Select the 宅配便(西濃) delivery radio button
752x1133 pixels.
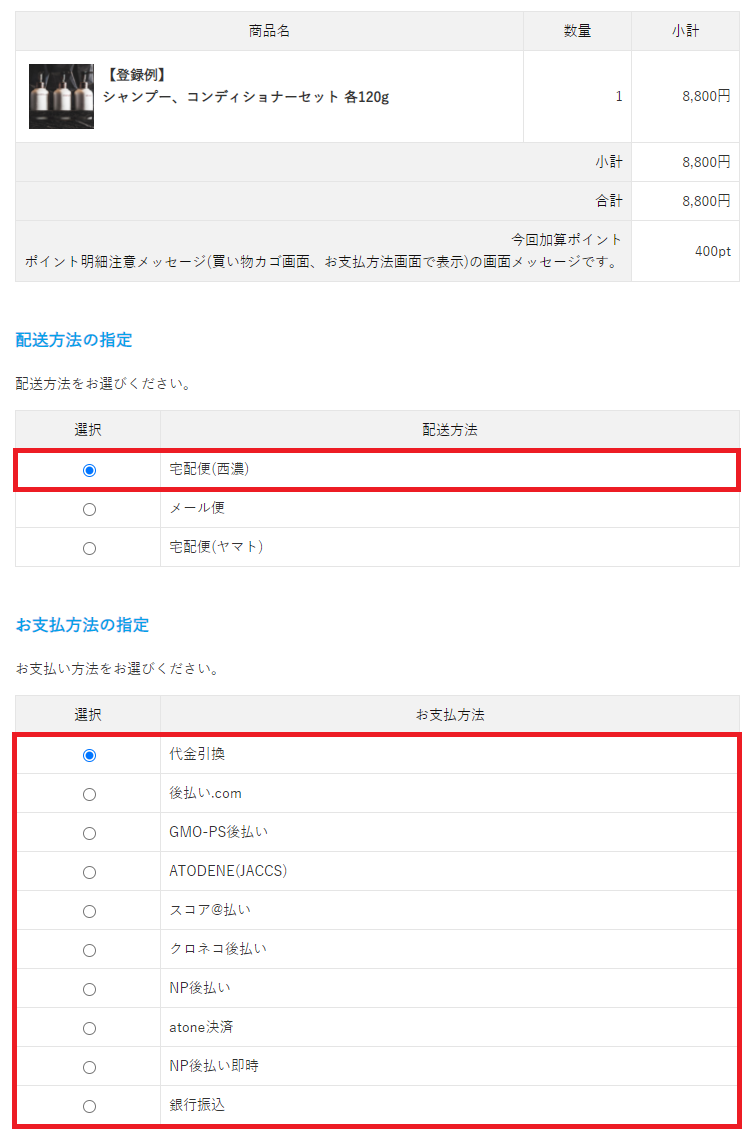(x=89, y=470)
